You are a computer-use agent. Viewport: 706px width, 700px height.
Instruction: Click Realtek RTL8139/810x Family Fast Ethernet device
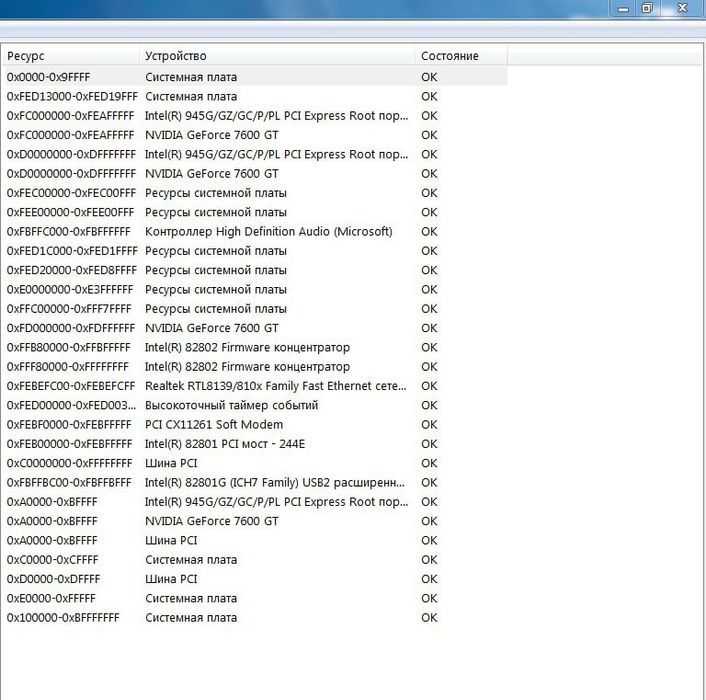pos(276,386)
